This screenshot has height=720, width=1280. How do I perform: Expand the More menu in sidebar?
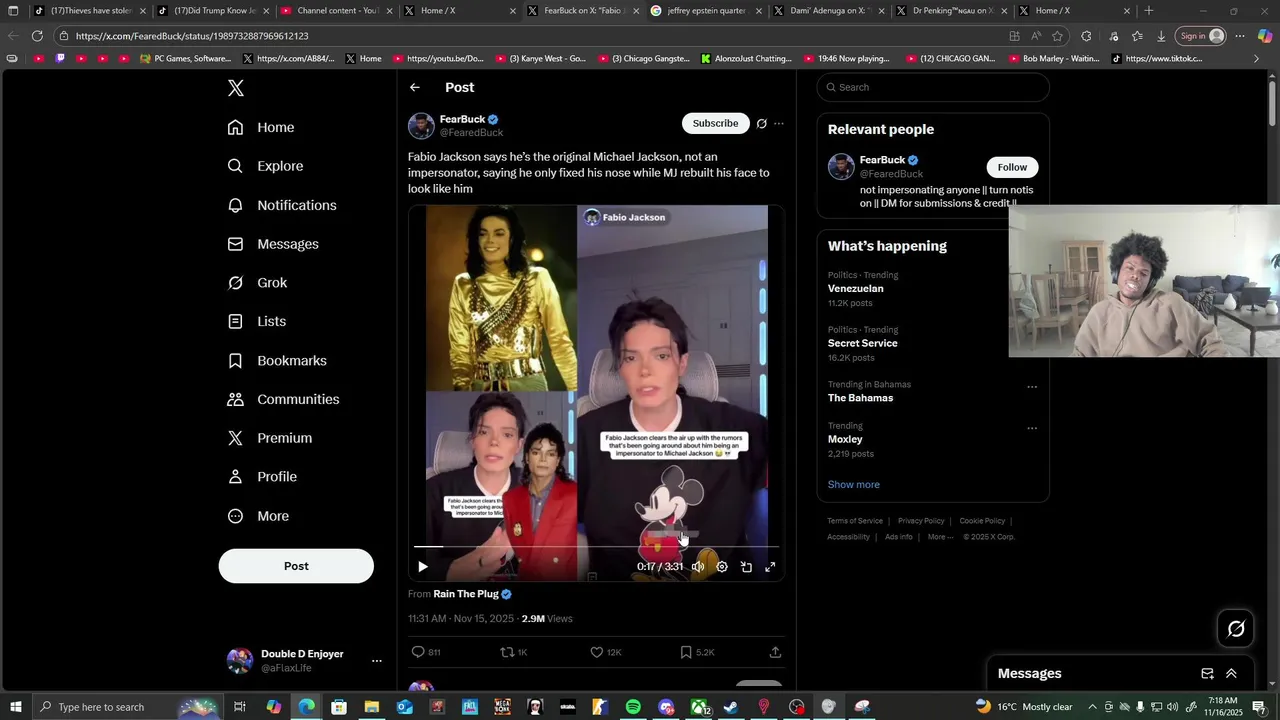pos(258,516)
